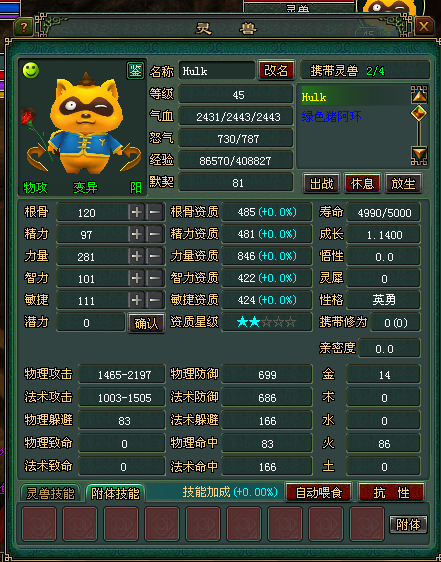Decrease 智力 with the minus button
The image size is (441, 562).
tap(155, 278)
